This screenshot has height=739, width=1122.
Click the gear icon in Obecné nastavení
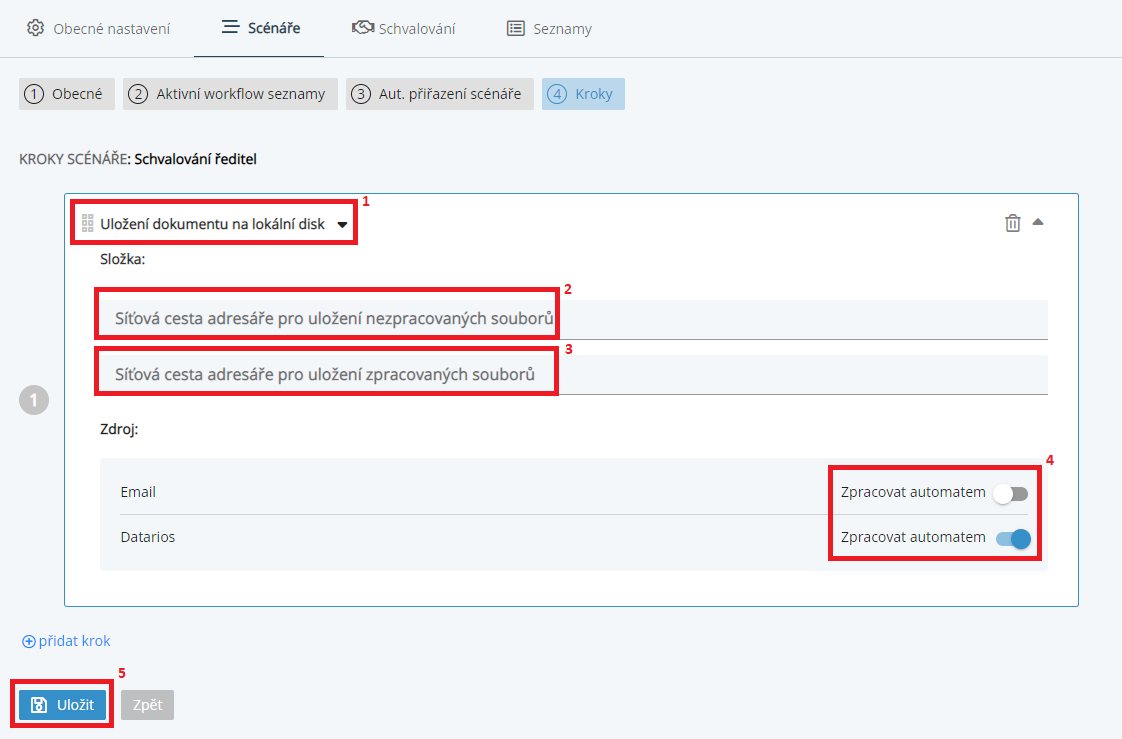pos(35,28)
